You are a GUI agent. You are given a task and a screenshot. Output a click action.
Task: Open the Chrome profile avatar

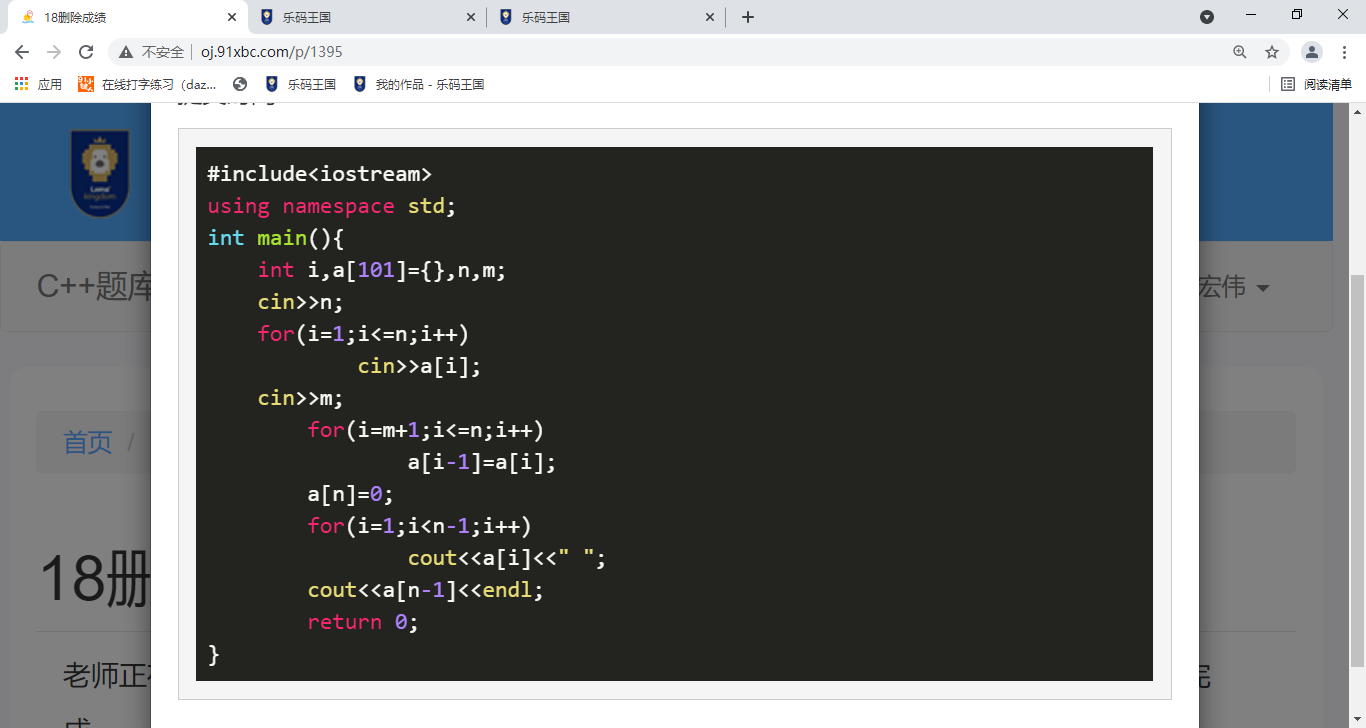pos(1313,52)
